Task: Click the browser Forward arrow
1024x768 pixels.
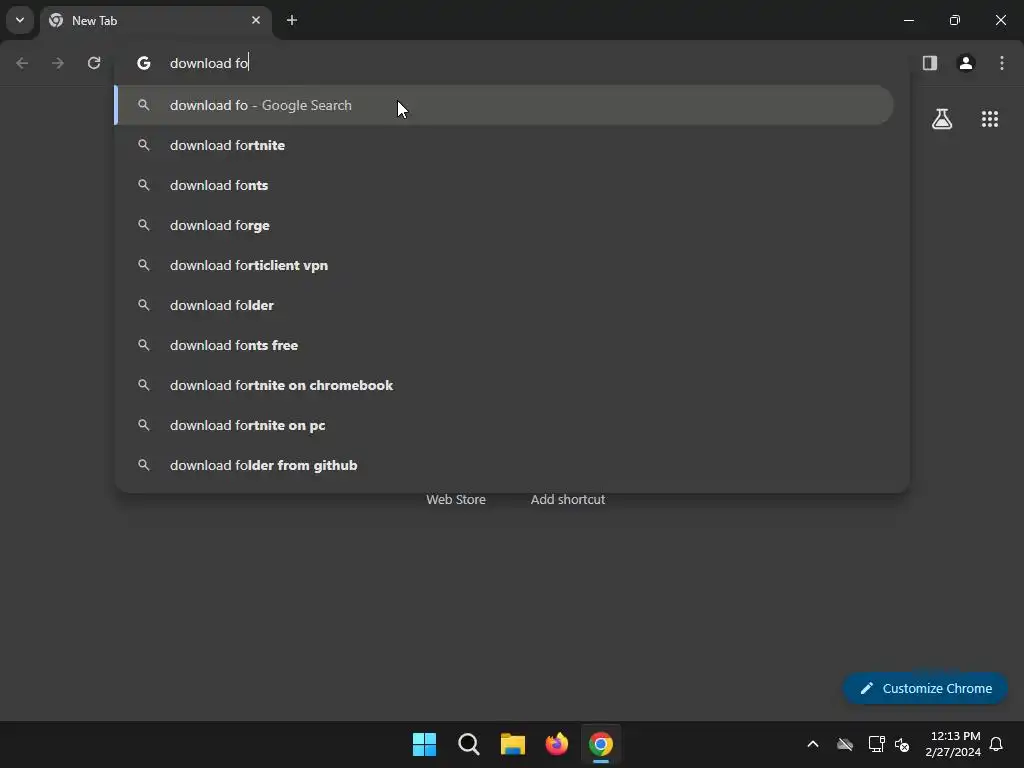Action: click(58, 63)
